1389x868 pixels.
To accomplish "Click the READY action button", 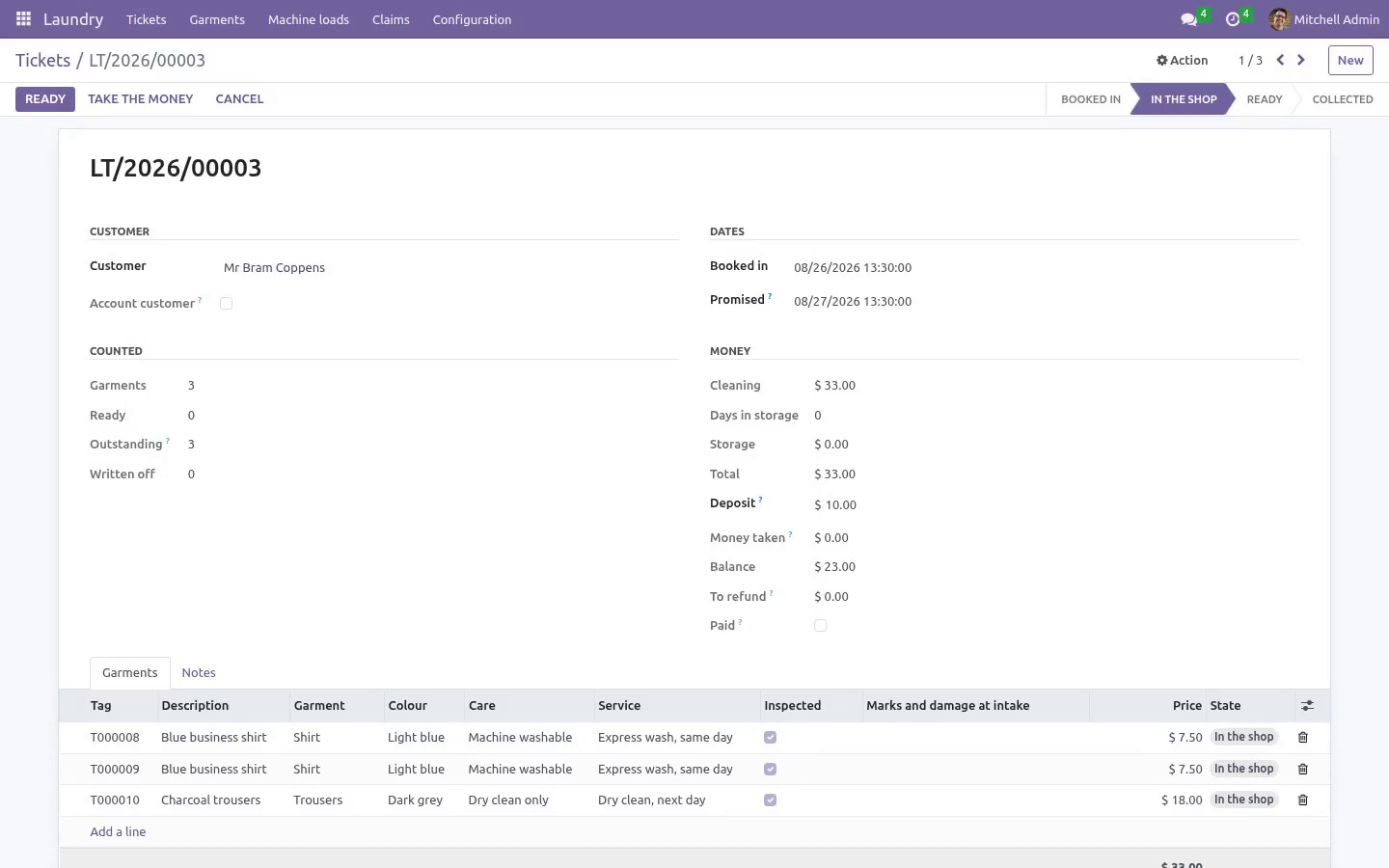I will point(45,99).
